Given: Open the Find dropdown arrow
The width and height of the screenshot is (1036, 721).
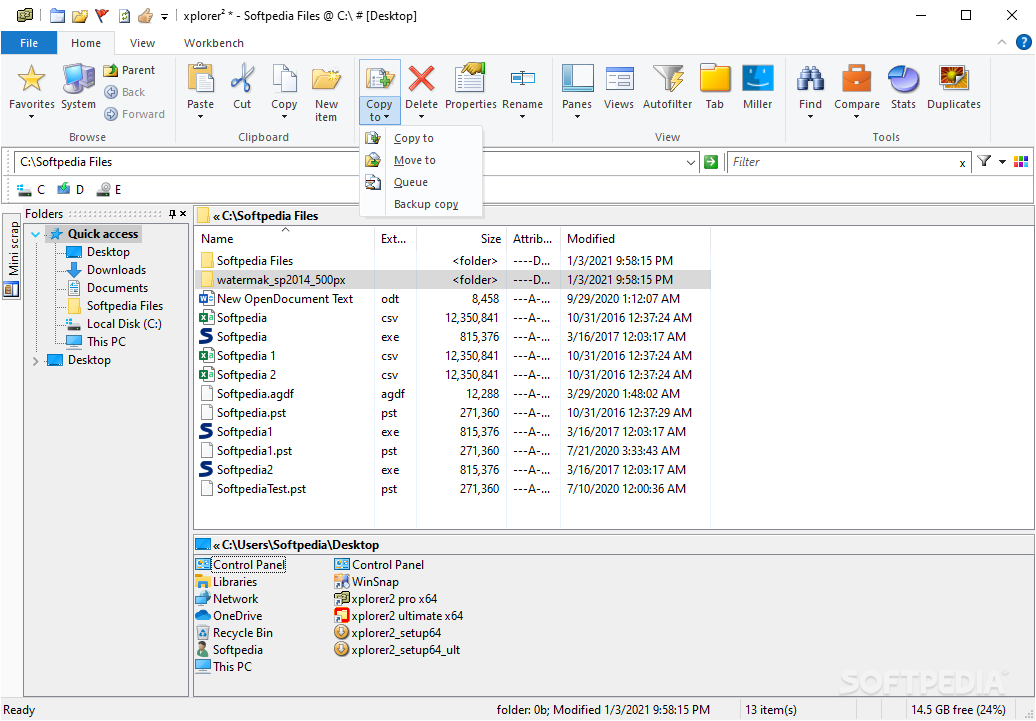Looking at the screenshot, I should [x=810, y=118].
